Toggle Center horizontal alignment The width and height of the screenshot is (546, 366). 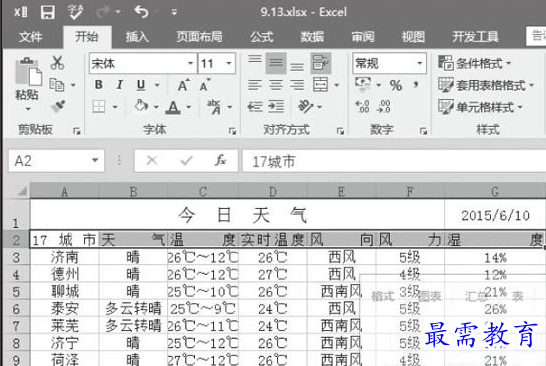(276, 85)
